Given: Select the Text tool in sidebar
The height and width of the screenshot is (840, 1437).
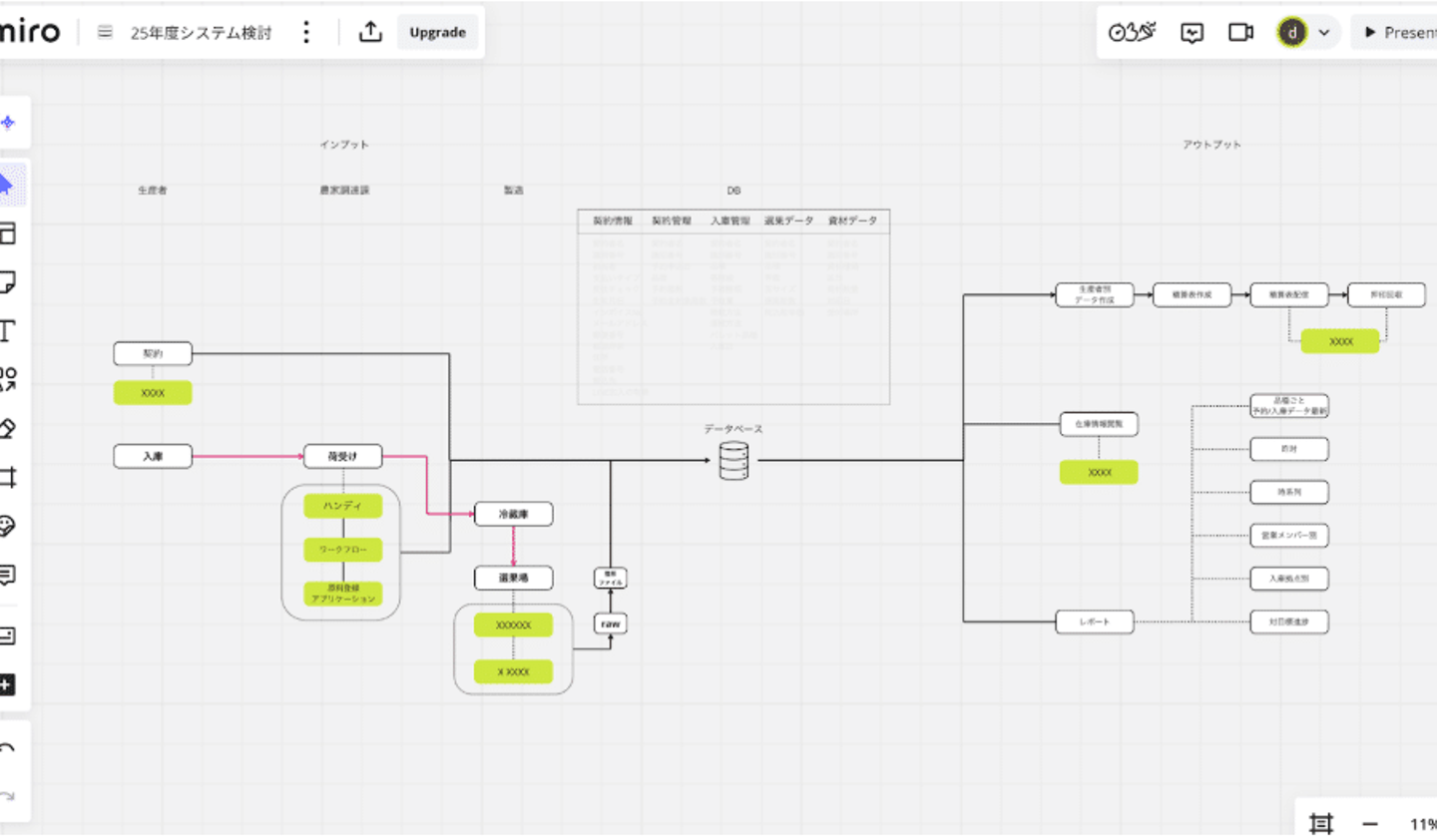Looking at the screenshot, I should pyautogui.click(x=7, y=330).
